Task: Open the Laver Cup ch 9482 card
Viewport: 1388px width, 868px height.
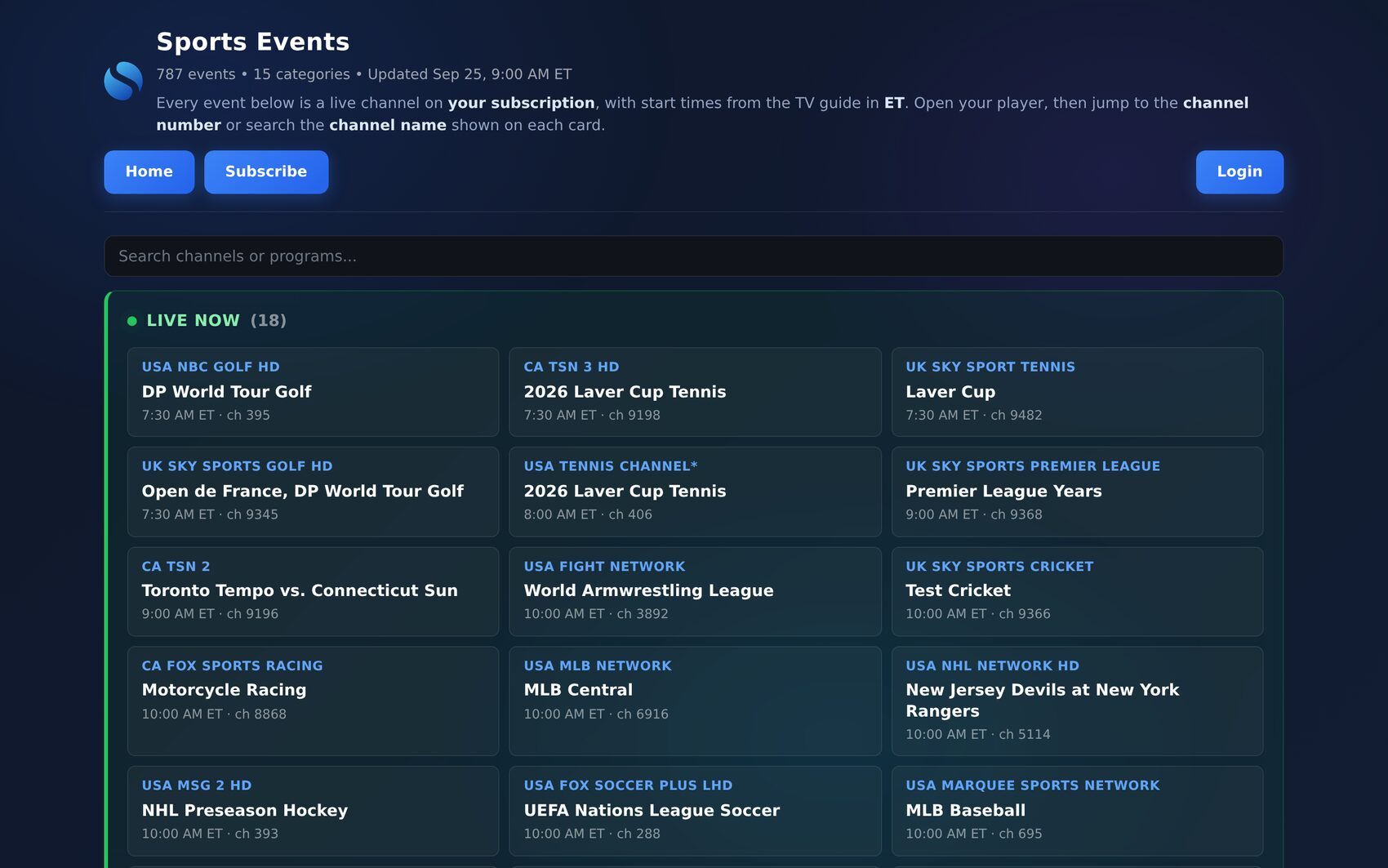Action: coord(1077,392)
